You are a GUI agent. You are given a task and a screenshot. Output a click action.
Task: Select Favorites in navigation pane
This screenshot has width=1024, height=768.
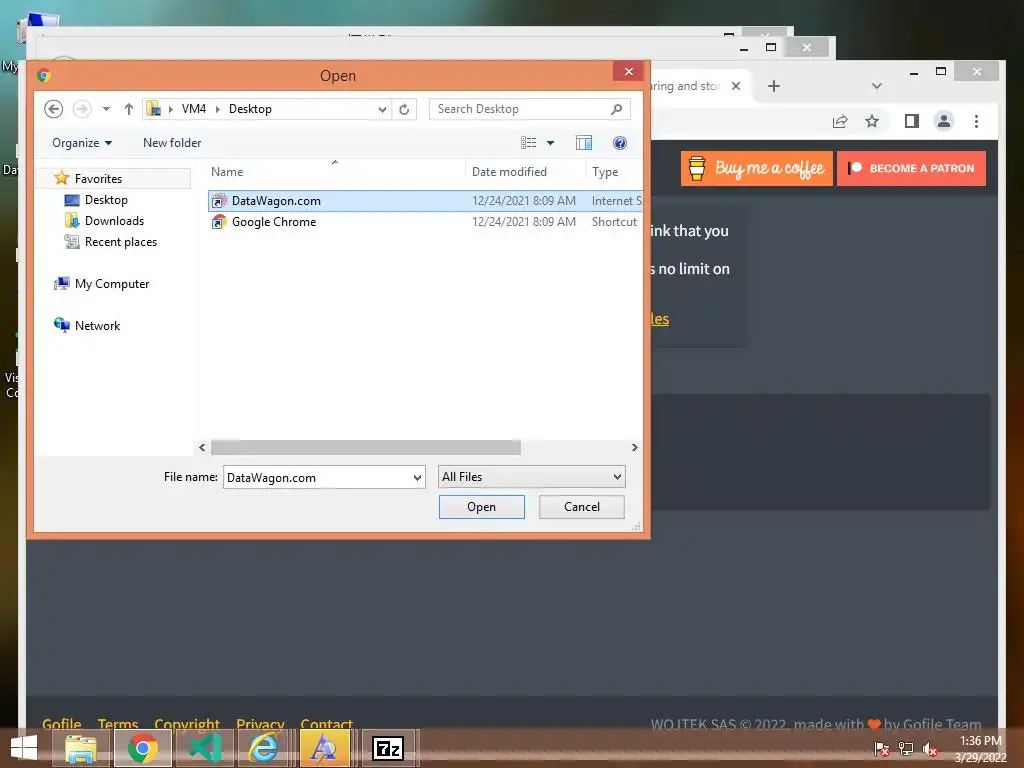[x=98, y=178]
